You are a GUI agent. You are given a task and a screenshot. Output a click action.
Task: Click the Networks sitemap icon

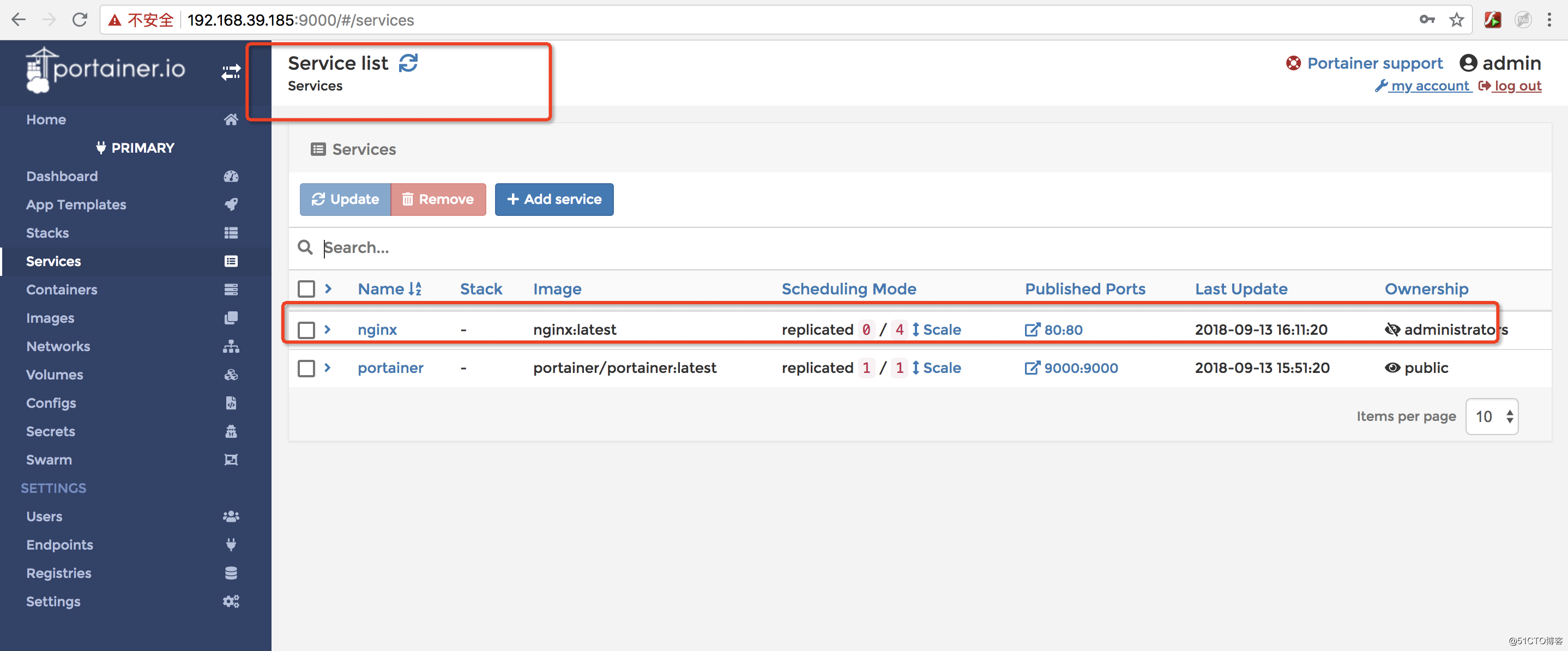(x=231, y=346)
